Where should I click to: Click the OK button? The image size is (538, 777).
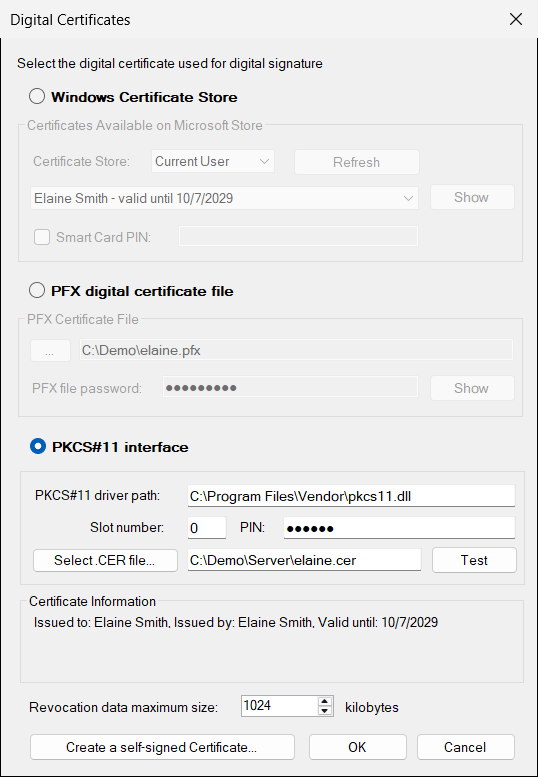(x=357, y=747)
